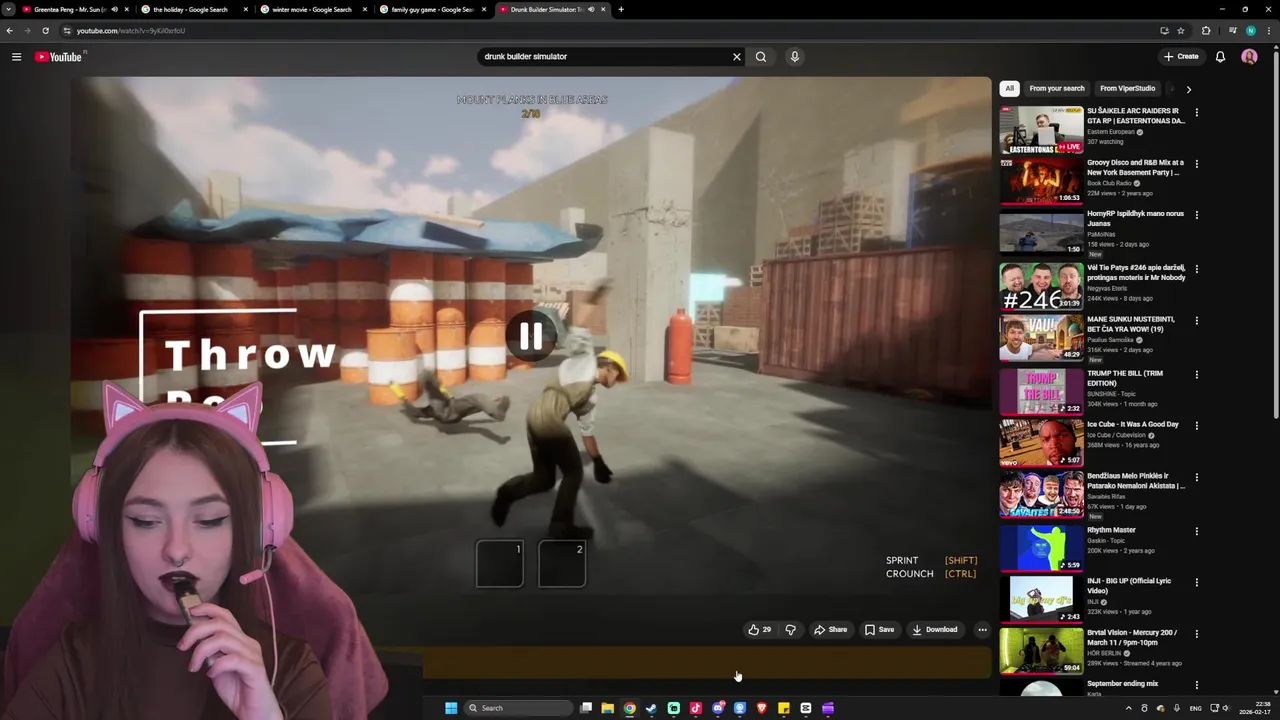Image resolution: width=1280 pixels, height=720 pixels.
Task: Start voice search with the microphone icon
Action: pos(795,57)
